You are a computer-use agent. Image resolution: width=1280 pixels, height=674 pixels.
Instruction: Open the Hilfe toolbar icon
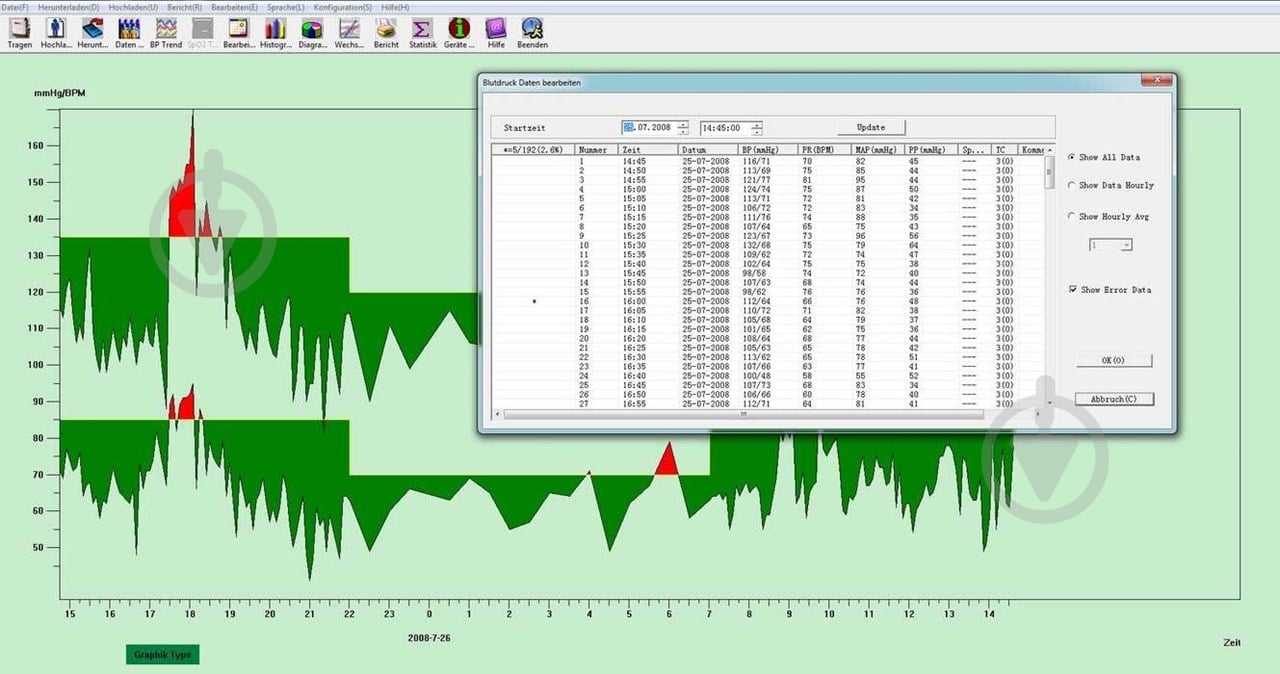(x=495, y=30)
